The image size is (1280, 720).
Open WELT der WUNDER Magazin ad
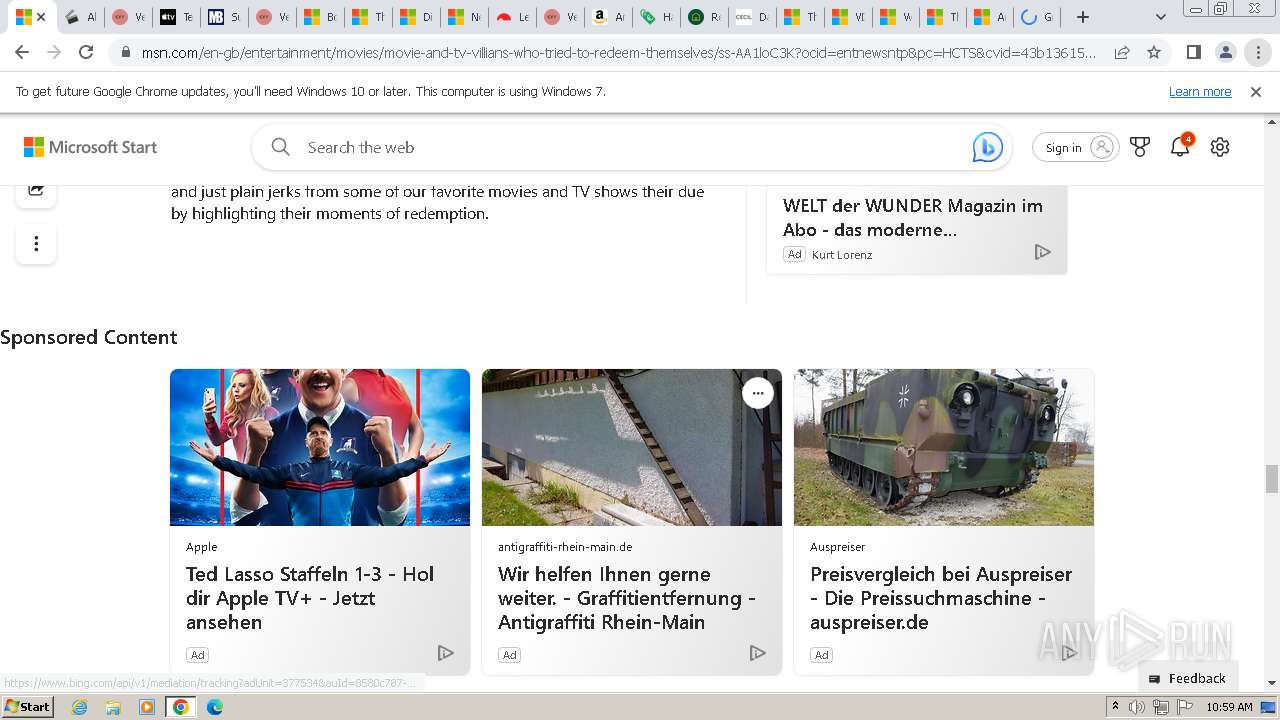913,217
